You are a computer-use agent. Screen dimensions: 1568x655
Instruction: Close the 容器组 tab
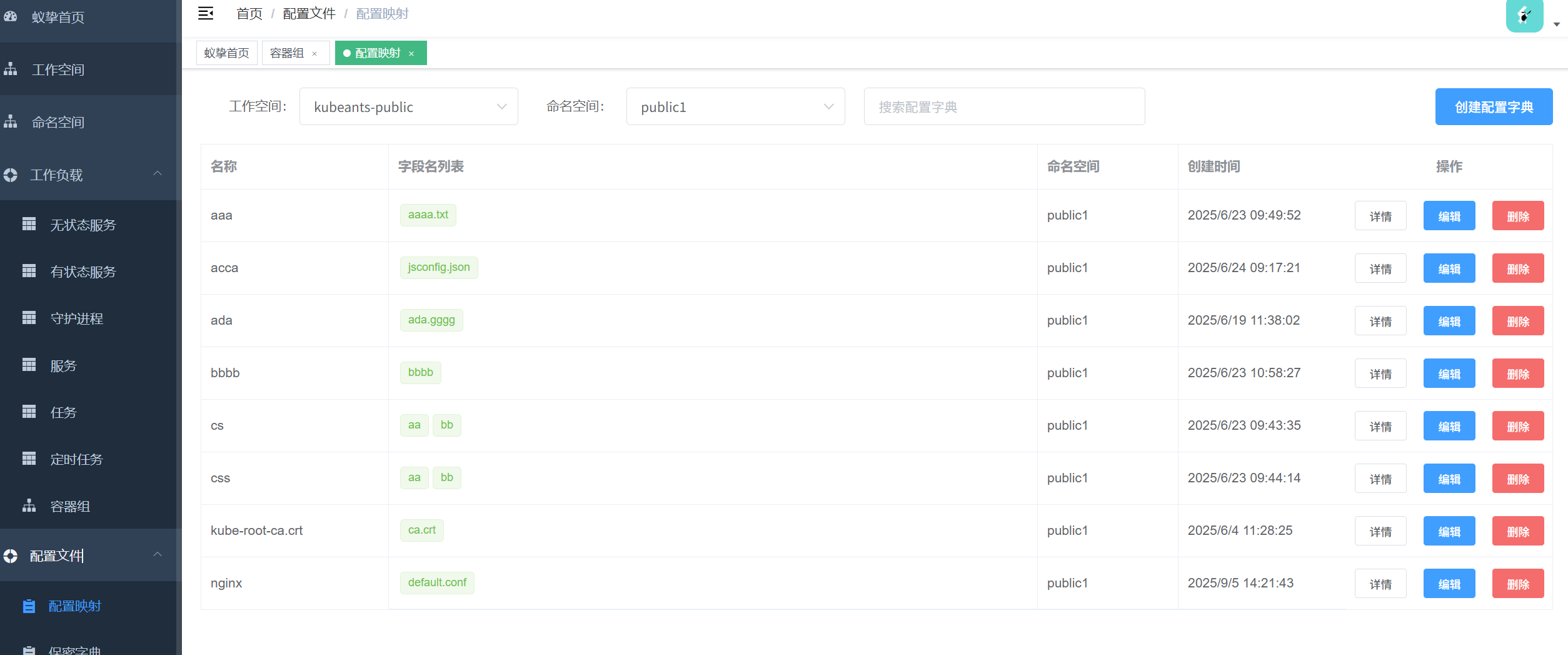314,54
